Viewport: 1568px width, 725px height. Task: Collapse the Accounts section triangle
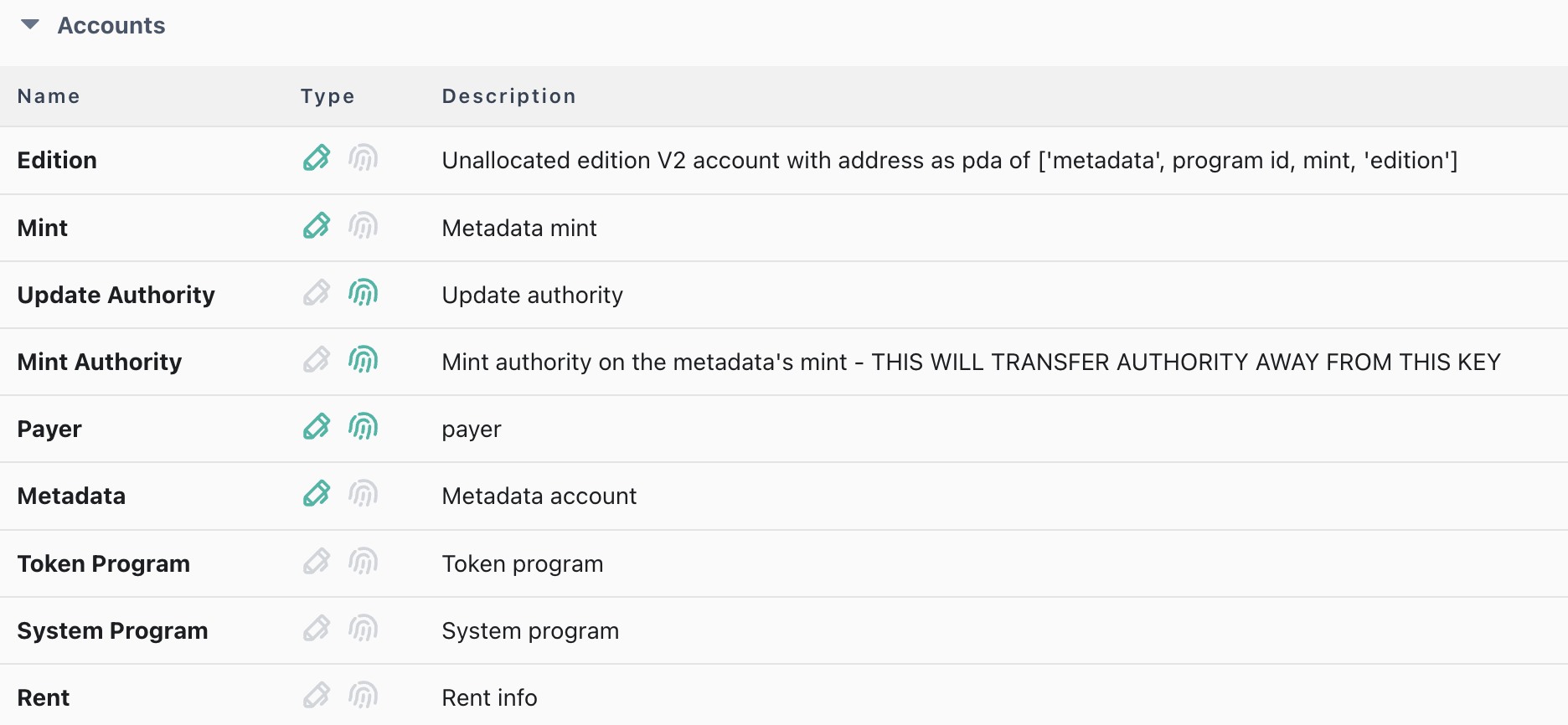pyautogui.click(x=30, y=25)
